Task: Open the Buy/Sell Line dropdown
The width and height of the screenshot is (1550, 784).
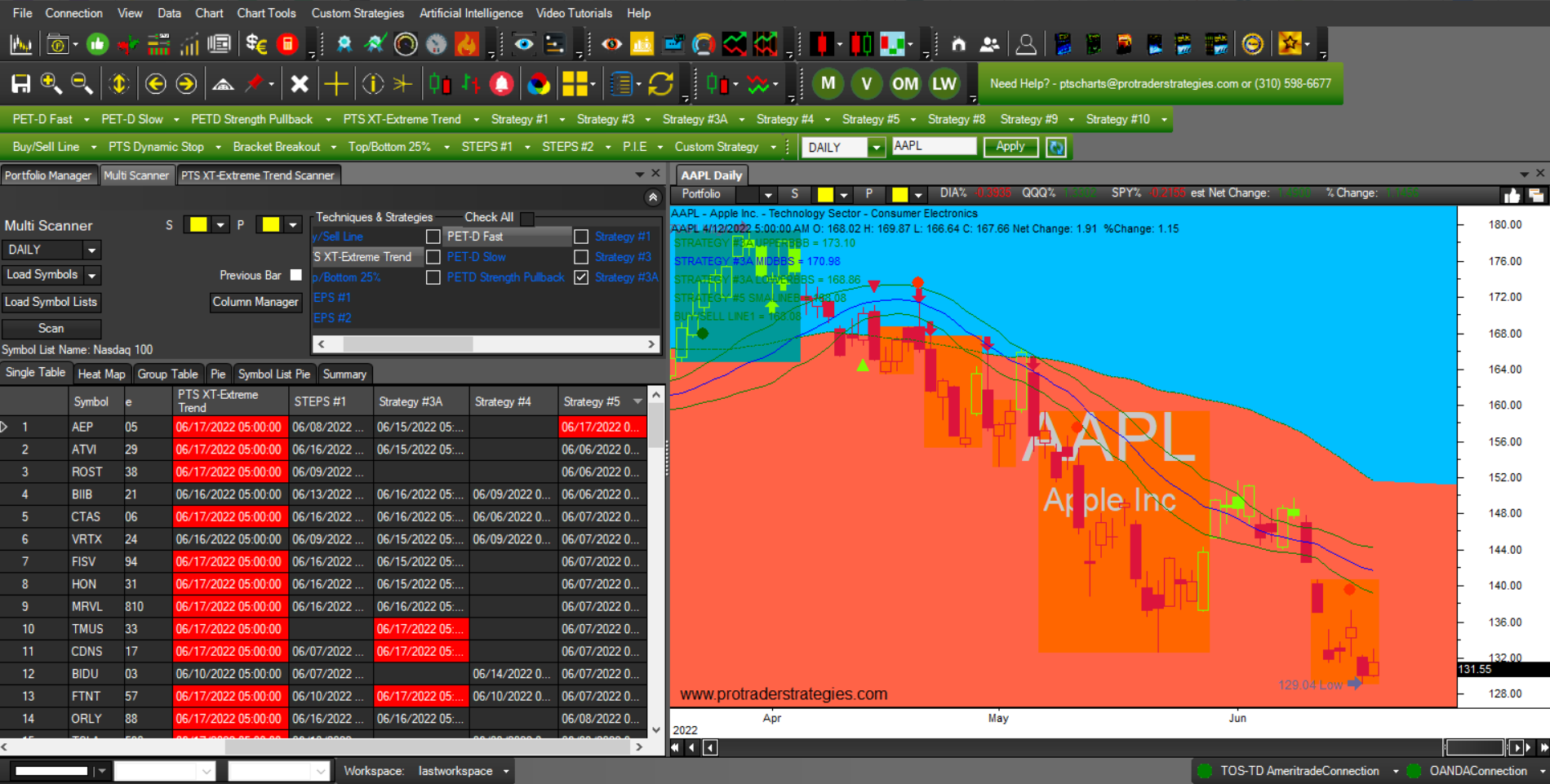Action: [x=93, y=147]
